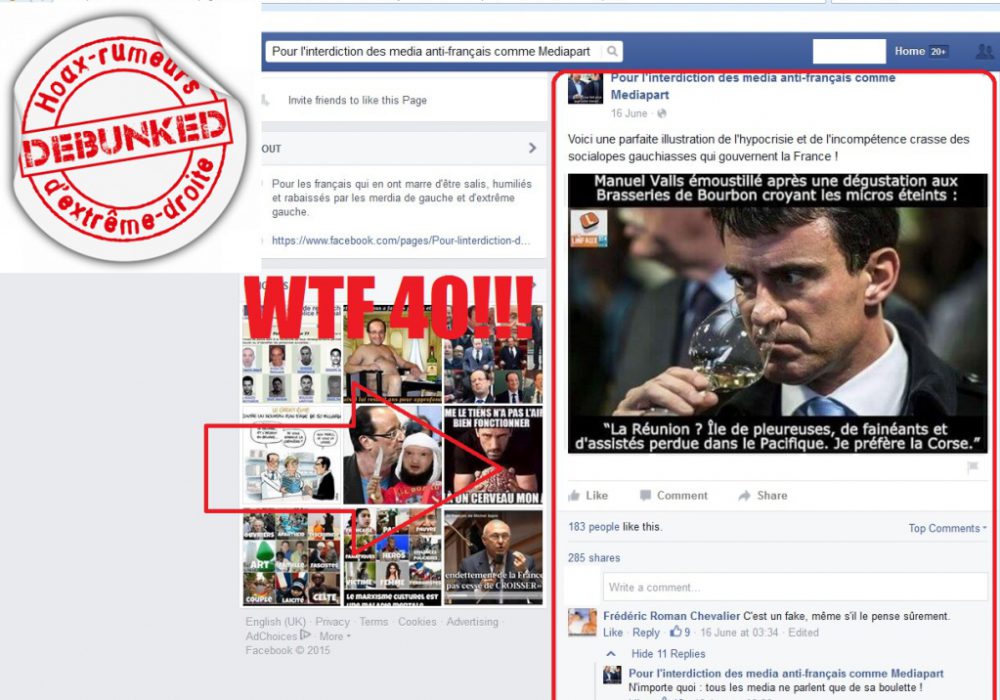Click Invite friends to like this Page

point(357,100)
